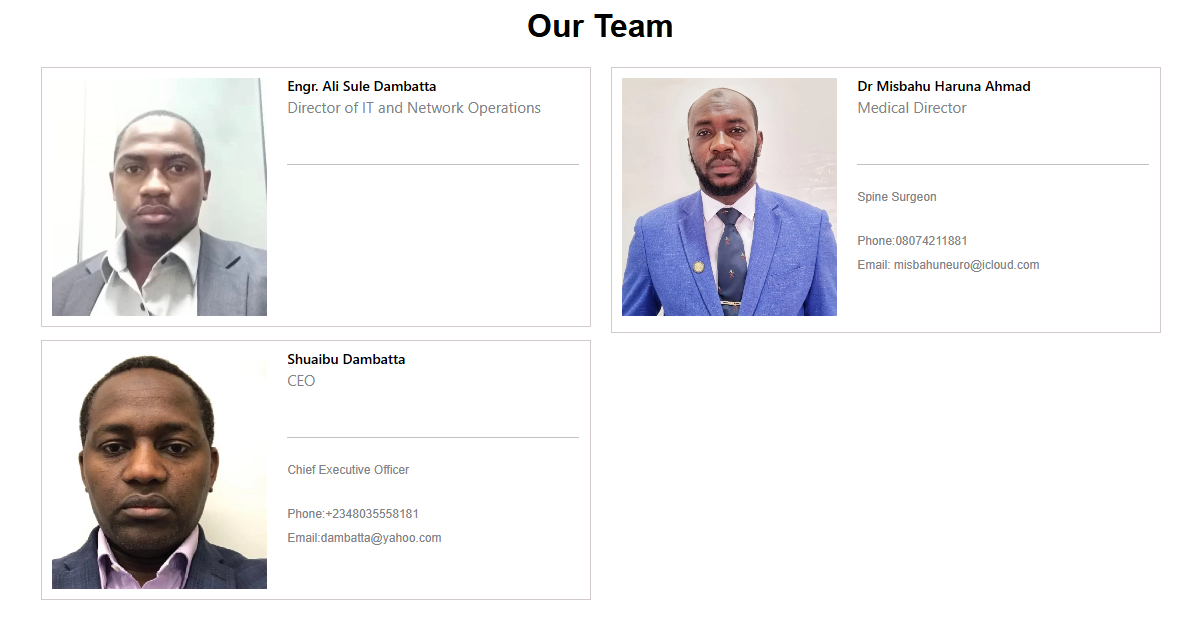Viewport: 1197px width, 641px height.
Task: Click the divider line in Ali Sule's card
Action: click(433, 164)
